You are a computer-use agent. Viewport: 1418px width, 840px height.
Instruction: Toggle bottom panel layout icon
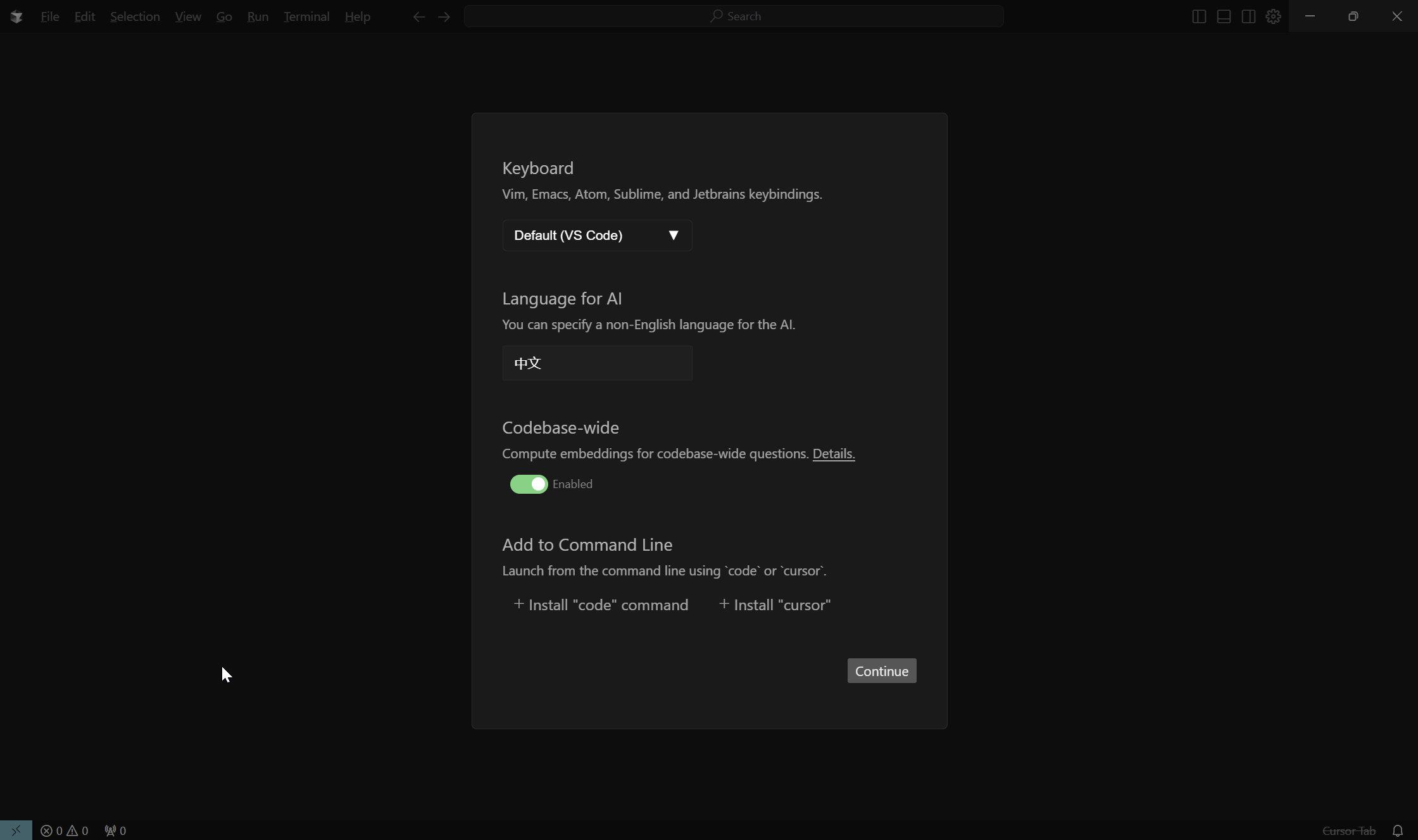(1224, 16)
